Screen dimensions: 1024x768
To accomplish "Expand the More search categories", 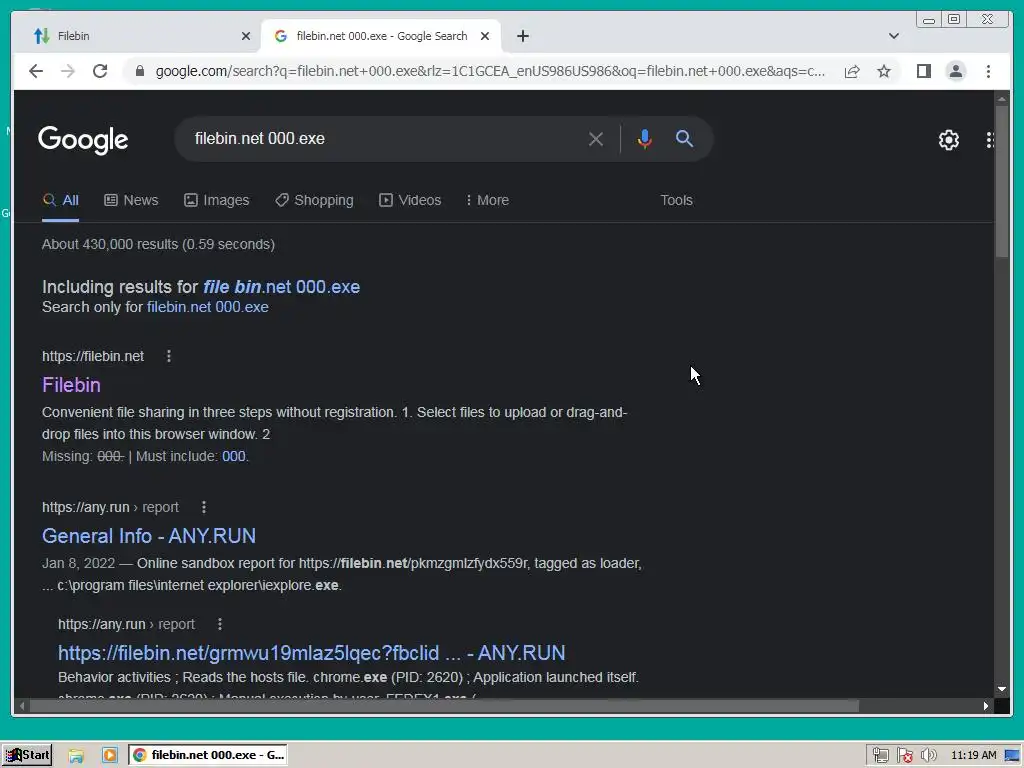I will tap(487, 200).
